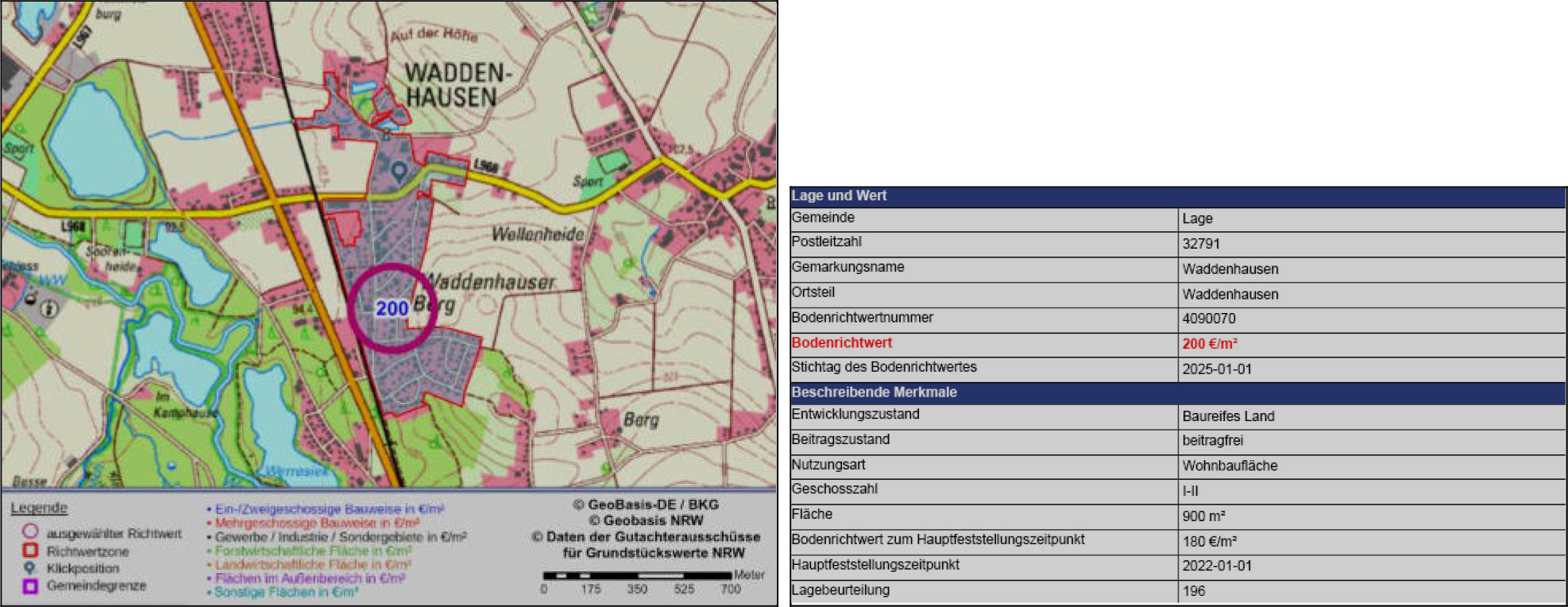
Task: Click the 'Stichtag des Bodenrichtwertes' label
Action: coord(884,367)
